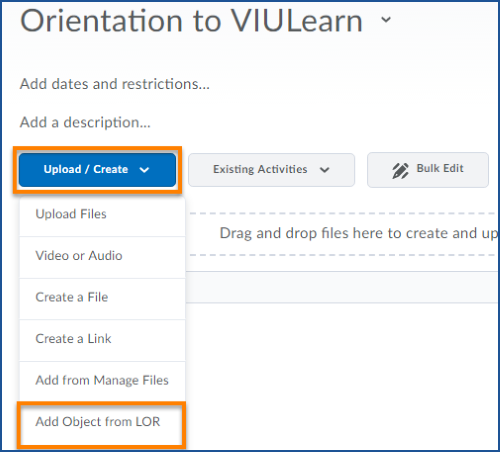The height and width of the screenshot is (452, 500).
Task: Select the Video or Audio option
Action: 102,257
